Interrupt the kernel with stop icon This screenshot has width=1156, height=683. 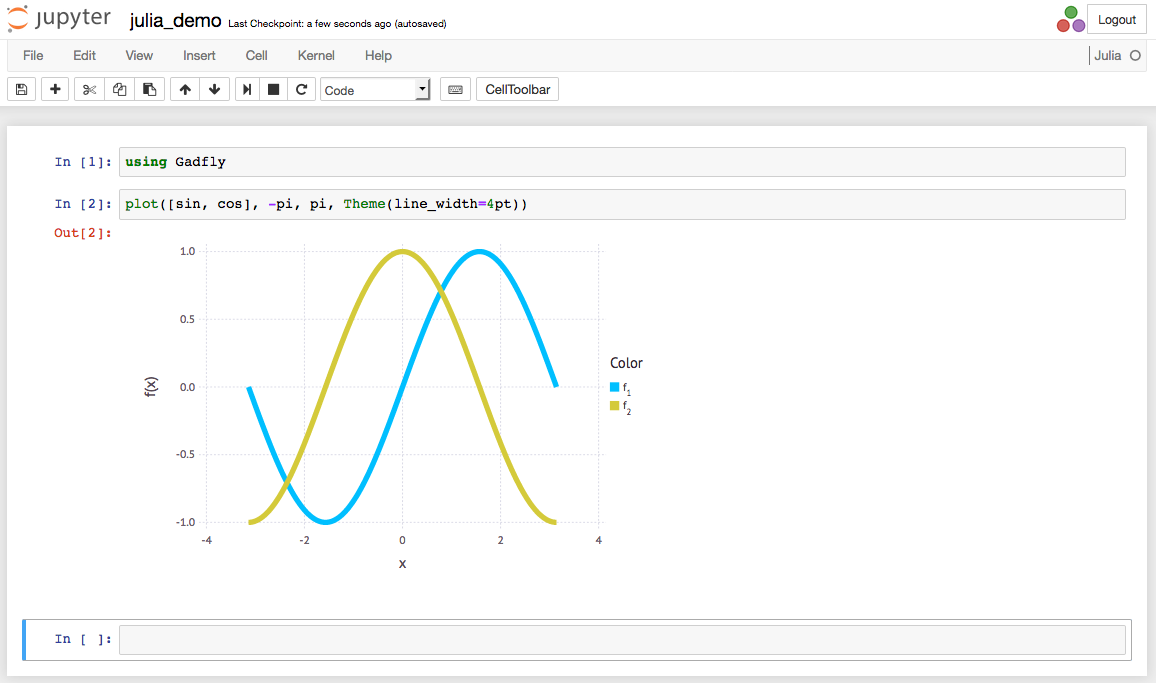pyautogui.click(x=274, y=90)
